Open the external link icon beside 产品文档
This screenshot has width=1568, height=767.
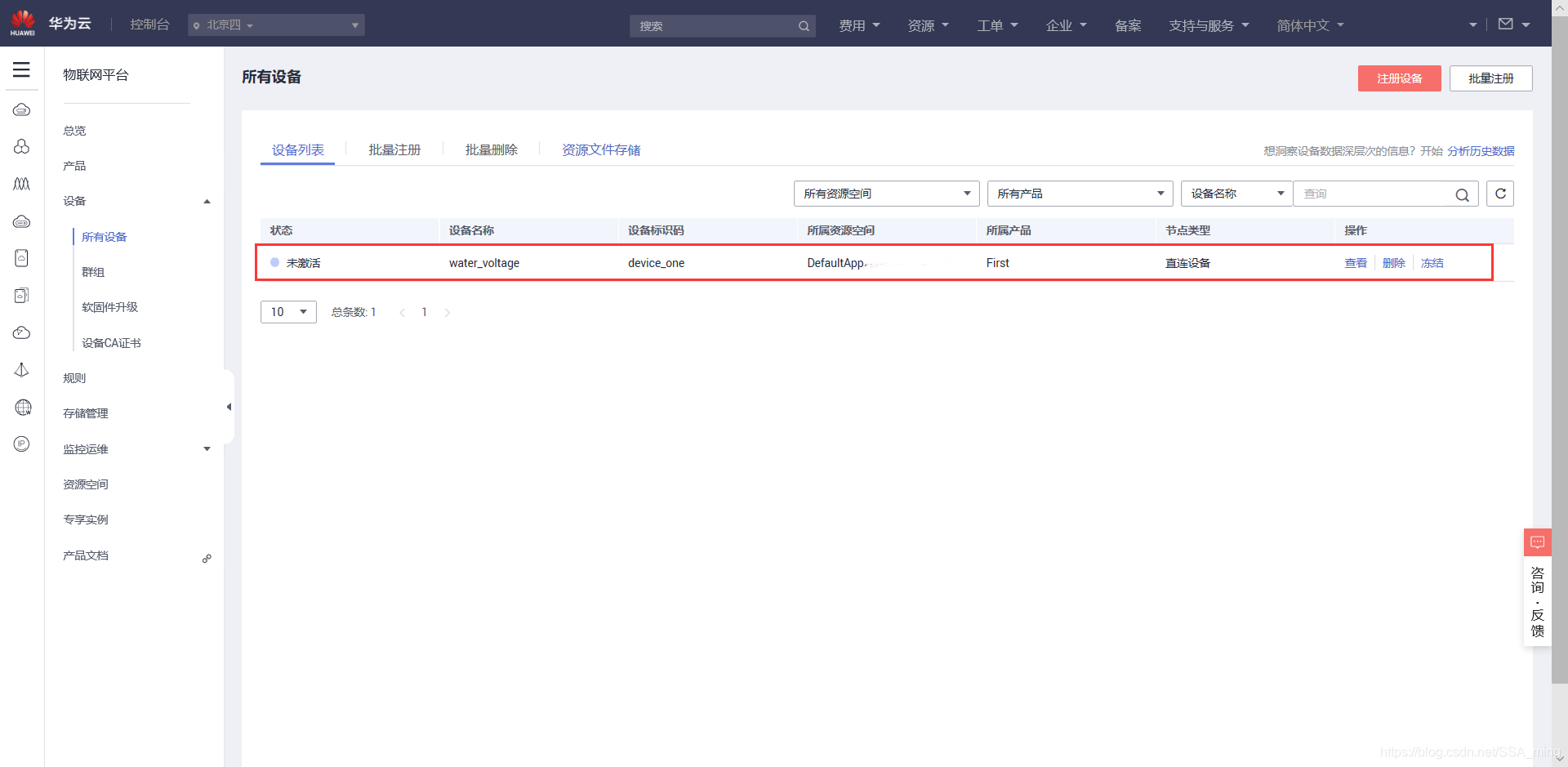pyautogui.click(x=207, y=559)
